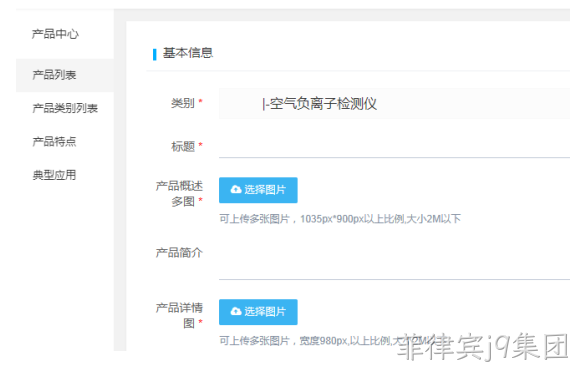Click the 类别 field label
Screen dimensions: 581x371
[x=183, y=103]
